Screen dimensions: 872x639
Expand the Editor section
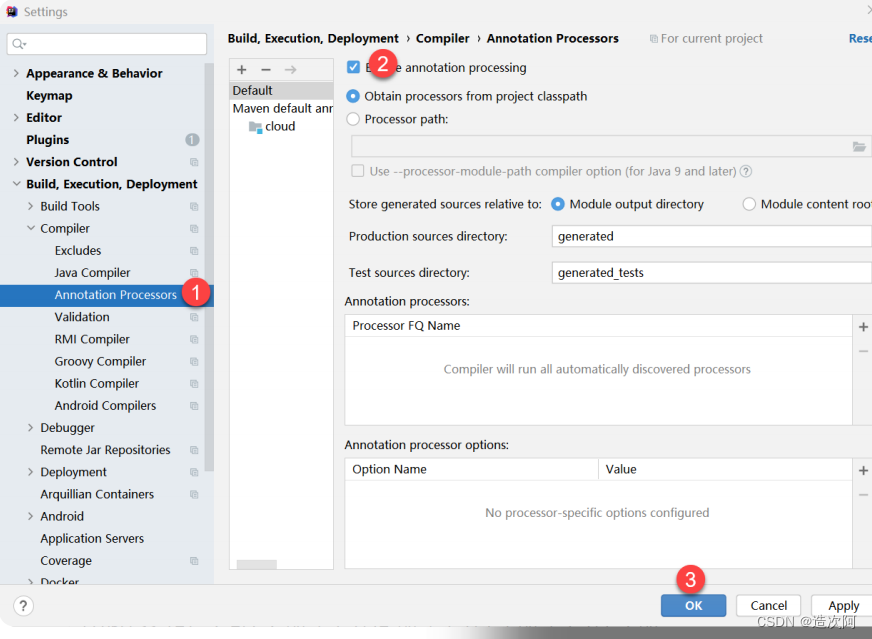pos(16,117)
